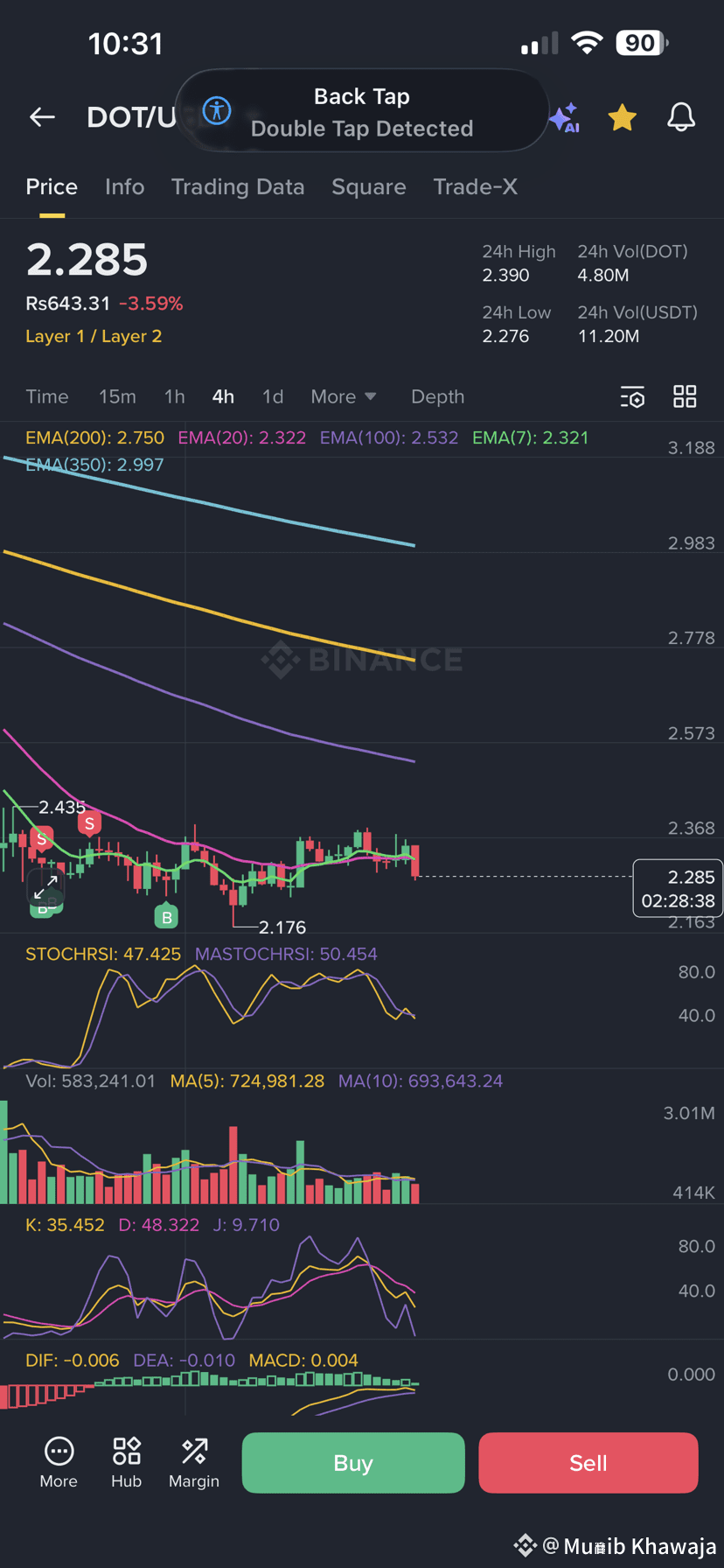Tap the EMA(200): 2.750 label
The height and width of the screenshot is (1568, 724).
pos(94,437)
